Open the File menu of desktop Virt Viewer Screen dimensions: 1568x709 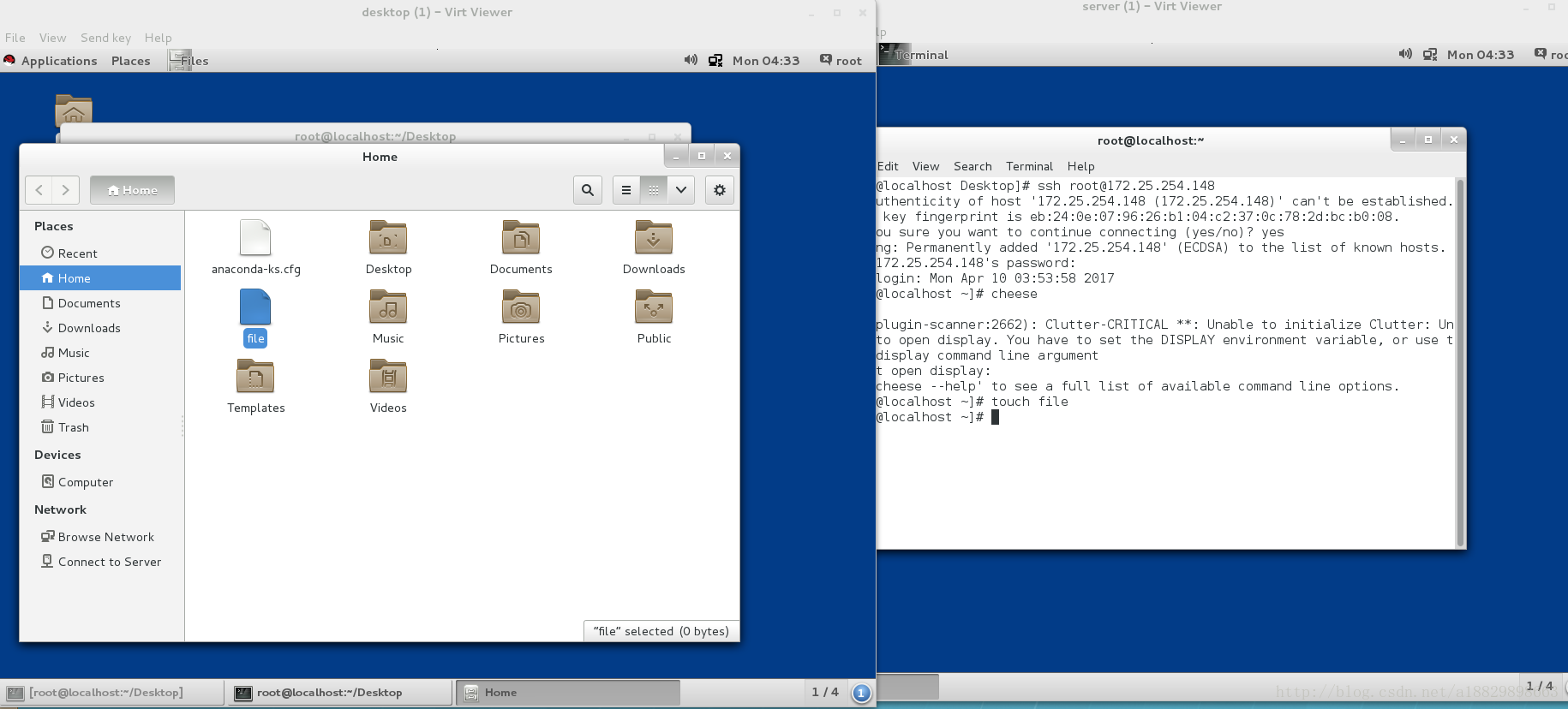point(15,38)
